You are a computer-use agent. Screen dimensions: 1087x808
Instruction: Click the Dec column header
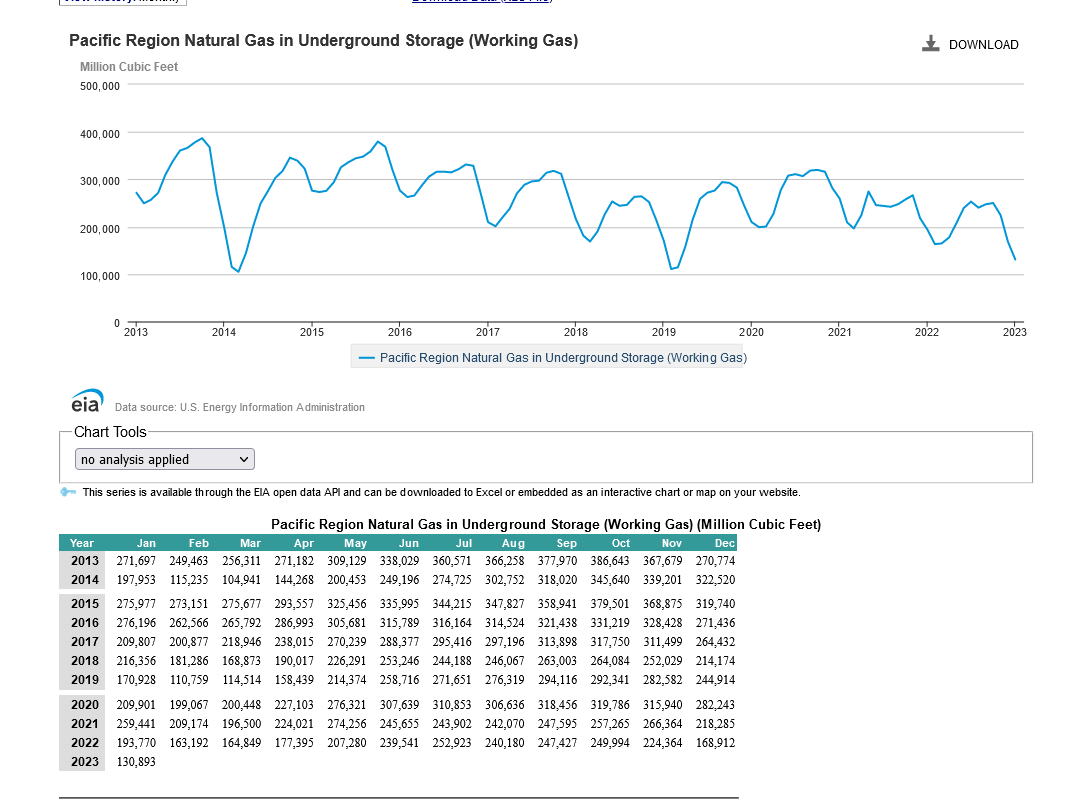click(724, 543)
